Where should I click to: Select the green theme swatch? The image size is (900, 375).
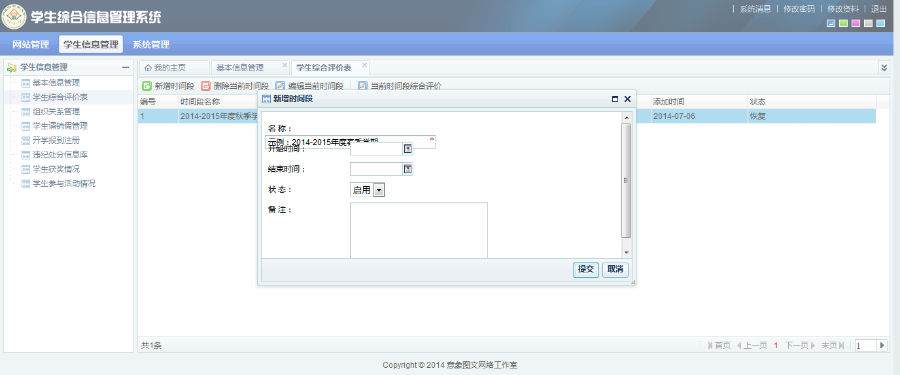[843, 23]
